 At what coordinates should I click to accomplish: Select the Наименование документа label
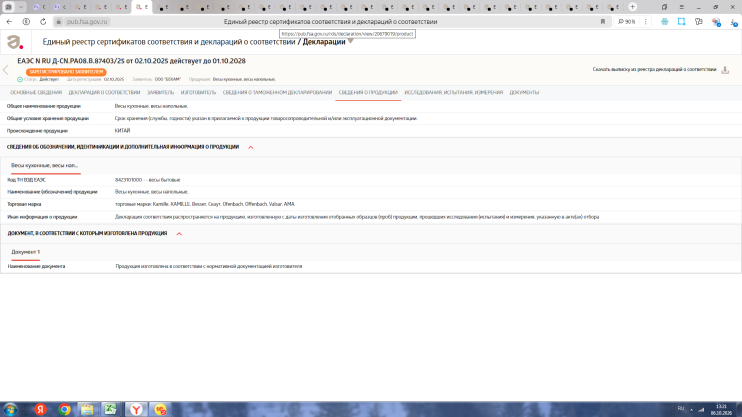point(36,266)
